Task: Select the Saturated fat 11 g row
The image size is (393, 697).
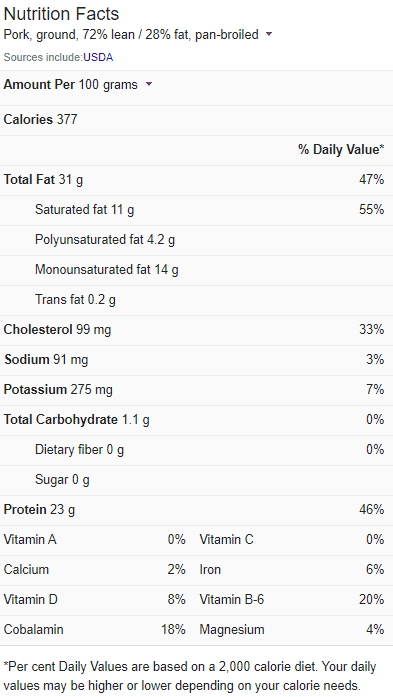Action: click(x=196, y=210)
